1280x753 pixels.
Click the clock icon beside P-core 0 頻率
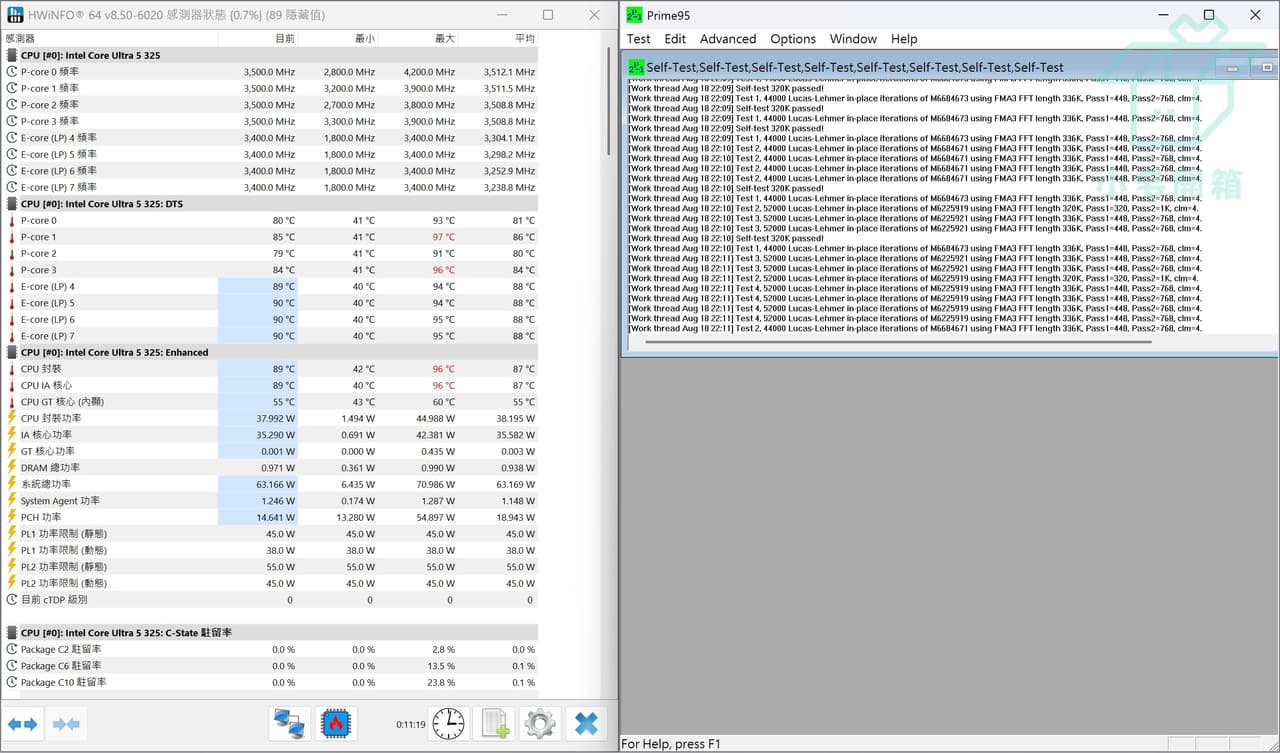(12, 72)
